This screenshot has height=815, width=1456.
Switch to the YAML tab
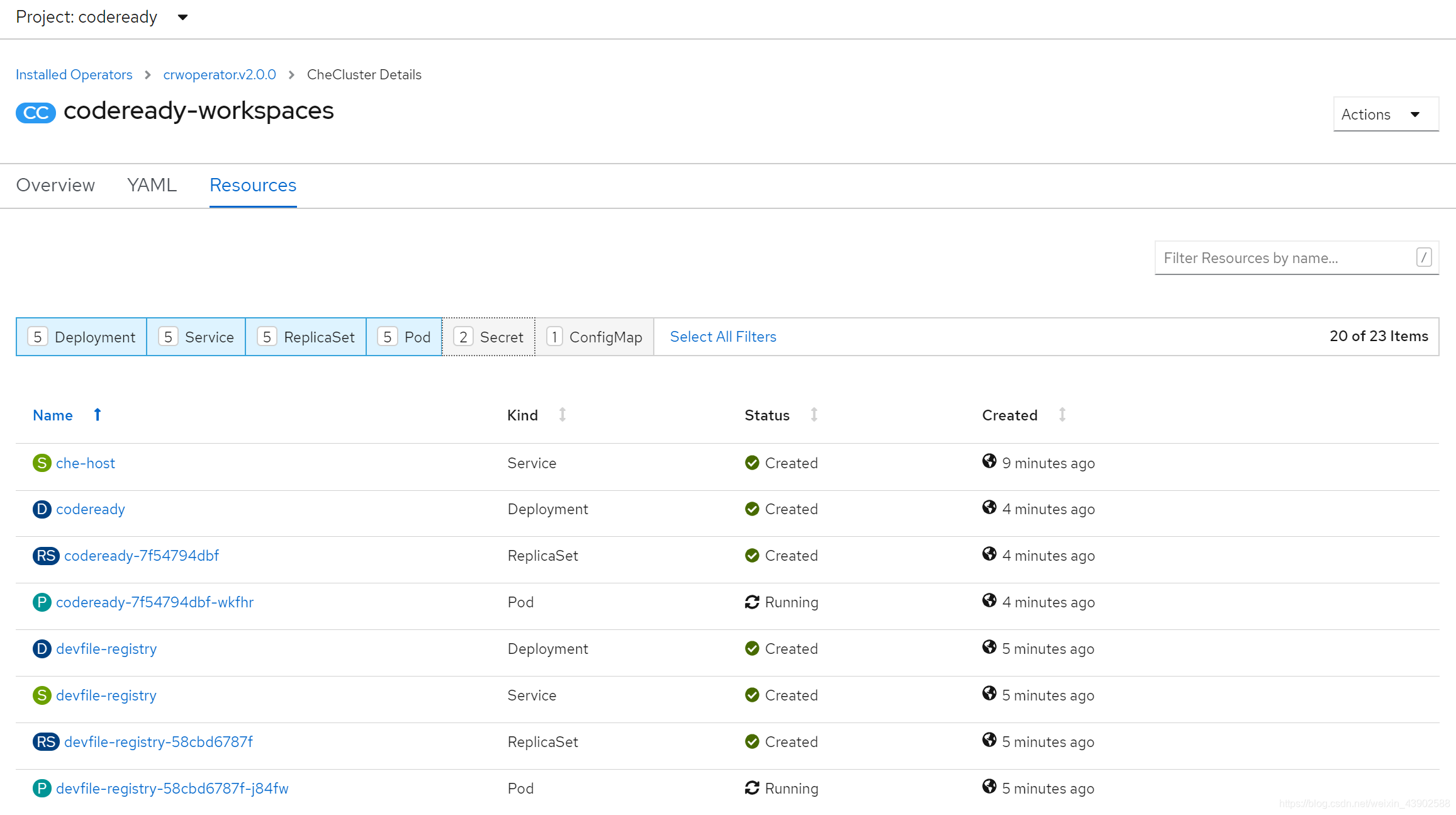pyautogui.click(x=152, y=185)
